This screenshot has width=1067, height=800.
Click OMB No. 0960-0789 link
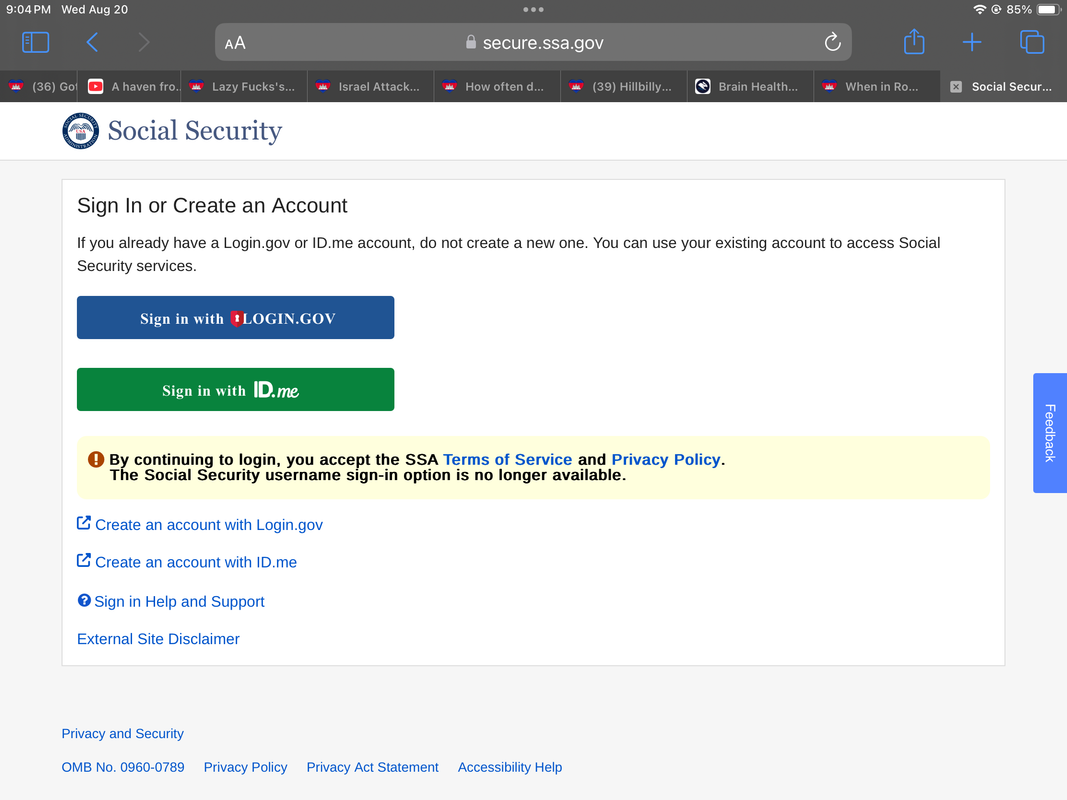(123, 767)
